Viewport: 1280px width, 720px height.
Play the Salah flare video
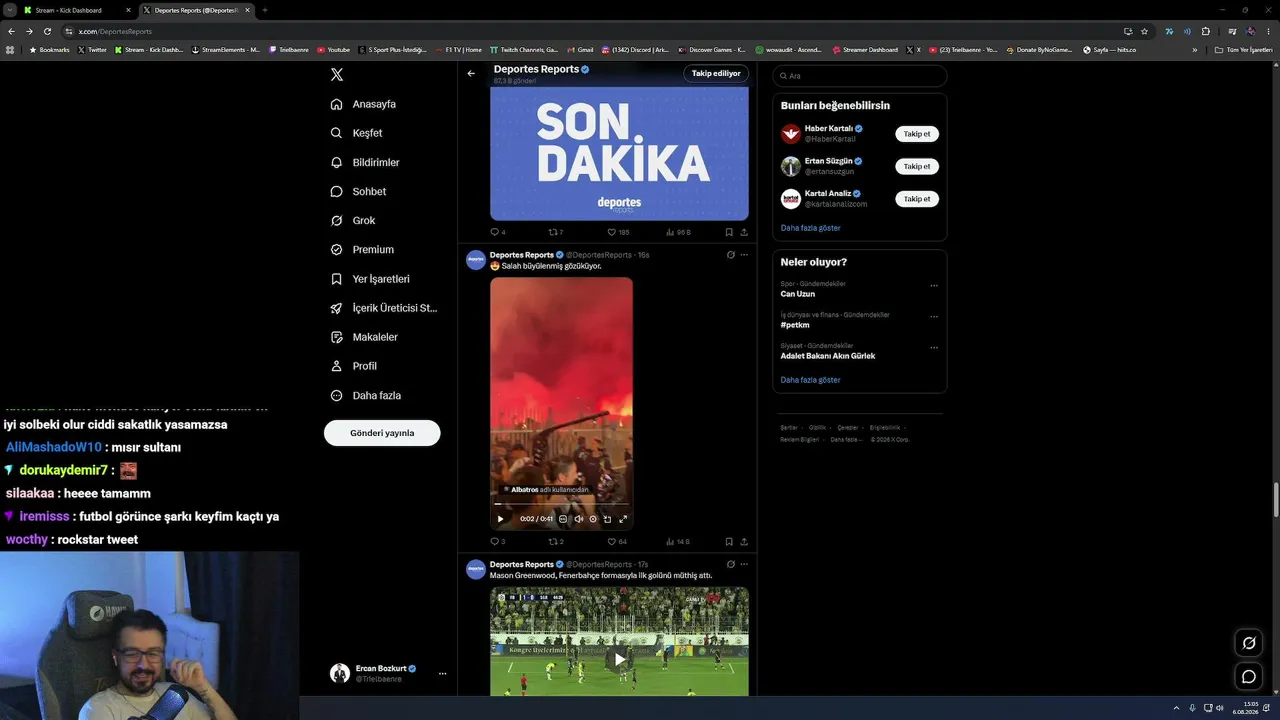pos(500,519)
